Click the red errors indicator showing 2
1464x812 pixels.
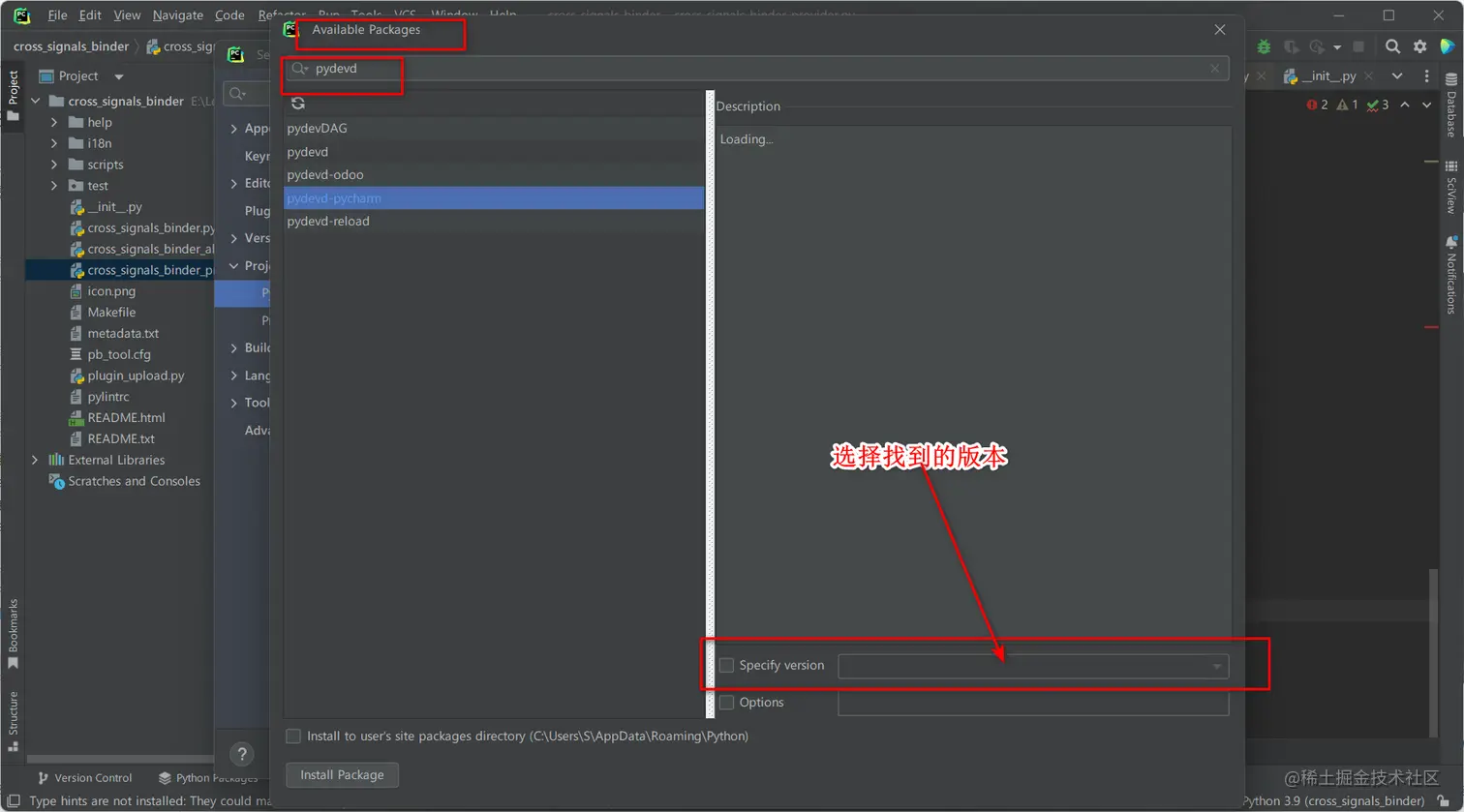(x=1317, y=105)
